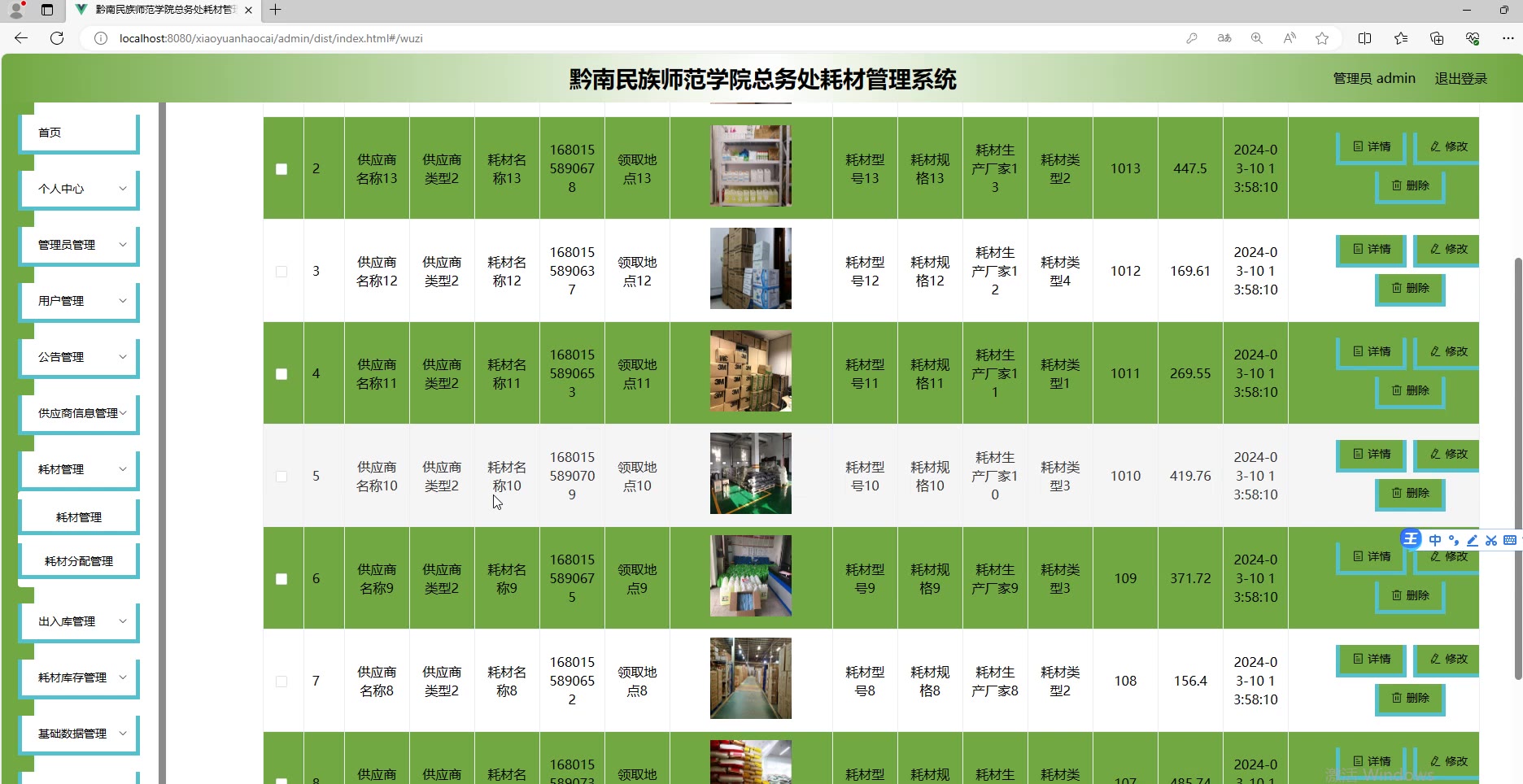1523x784 pixels.
Task: Open a new browser tab
Action: (x=276, y=10)
